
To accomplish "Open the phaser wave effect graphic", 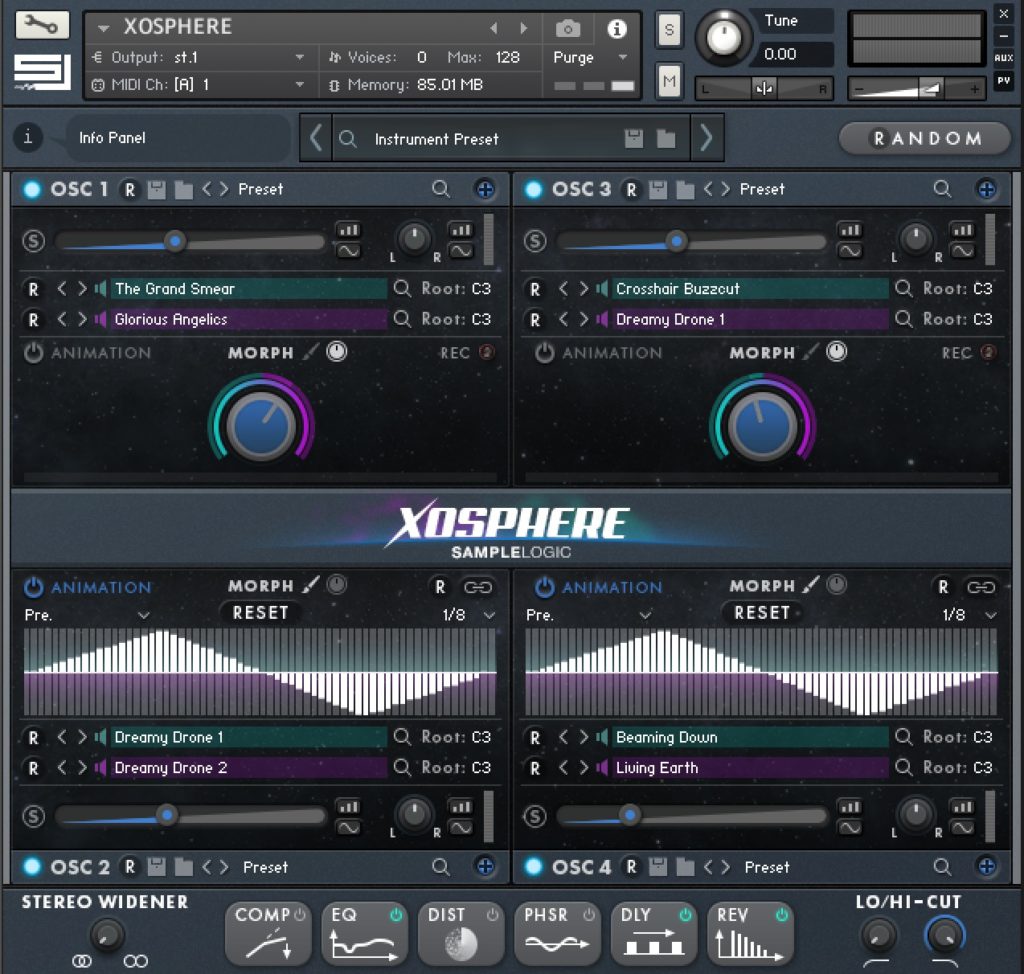I will pyautogui.click(x=556, y=944).
